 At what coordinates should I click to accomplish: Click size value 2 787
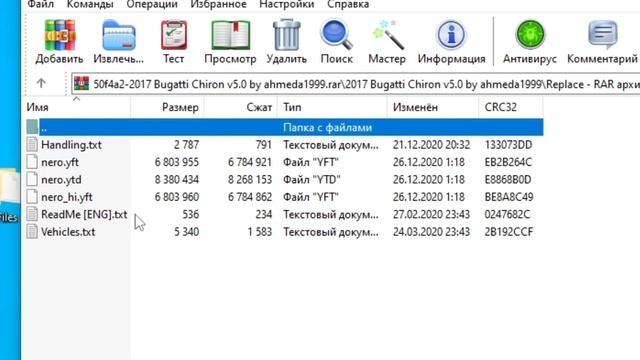click(187, 145)
